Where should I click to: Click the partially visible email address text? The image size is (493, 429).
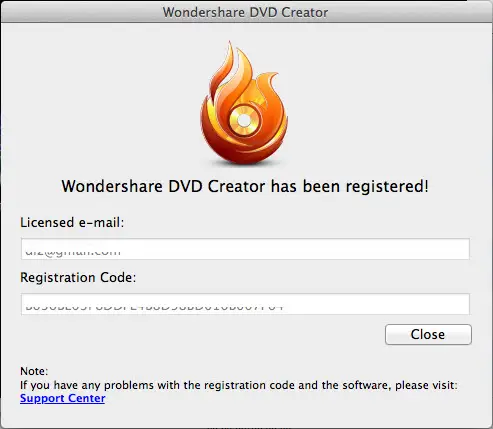[x=73, y=252]
